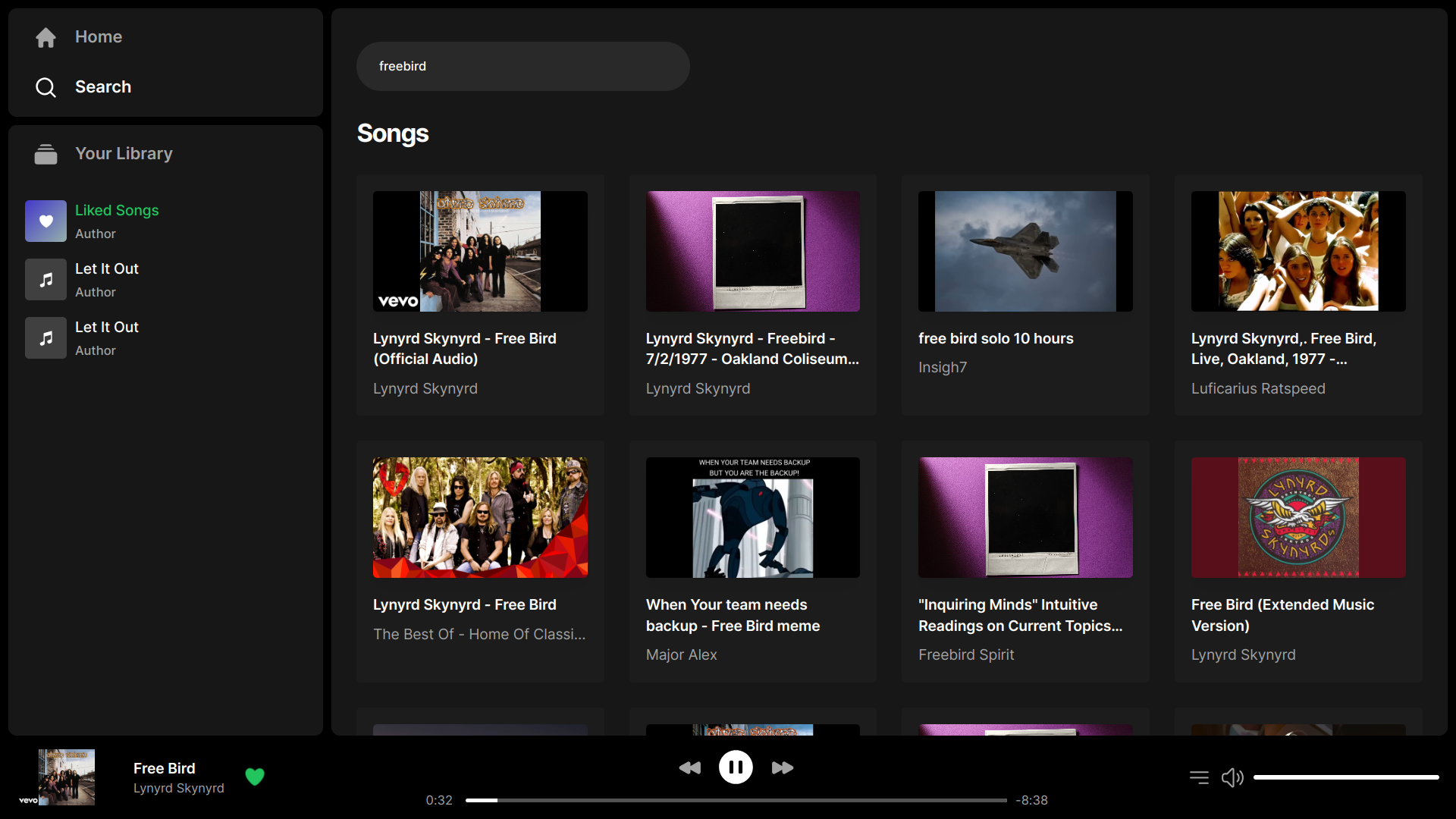Viewport: 1456px width, 819px height.
Task: Click artist 'Insigh7'
Action: pos(943,368)
